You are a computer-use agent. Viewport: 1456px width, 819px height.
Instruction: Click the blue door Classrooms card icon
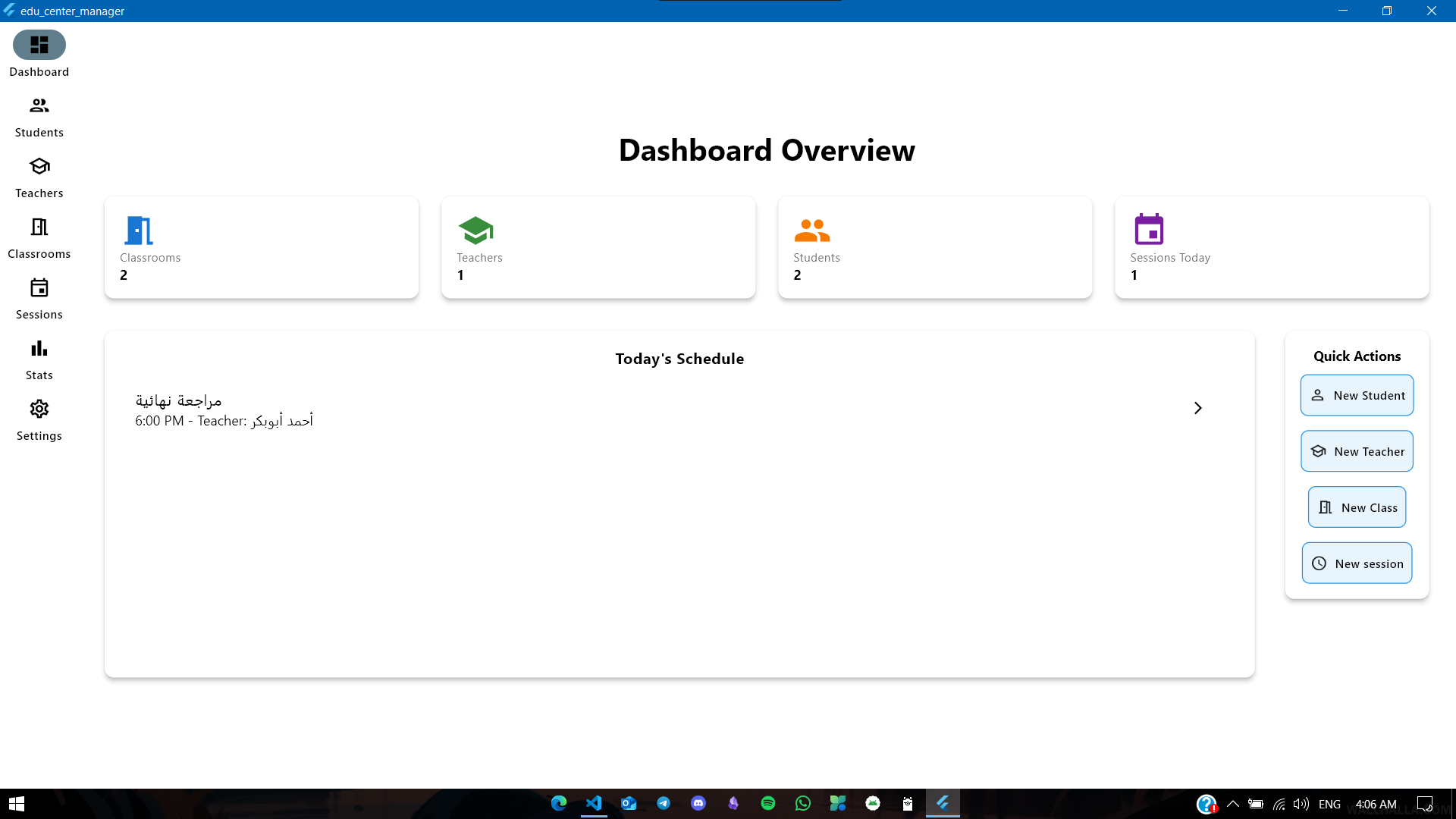pos(138,230)
